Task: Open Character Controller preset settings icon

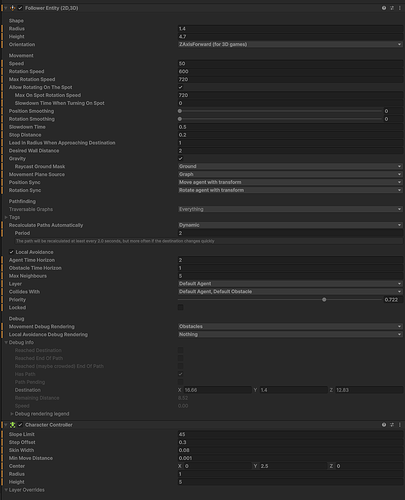Action: [392, 425]
